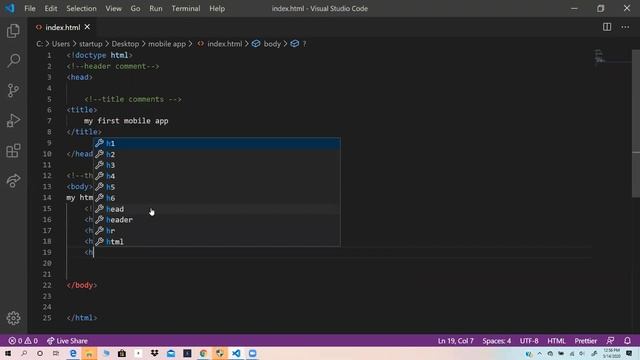
Task: Click Prettier in status bar
Action: click(x=585, y=341)
